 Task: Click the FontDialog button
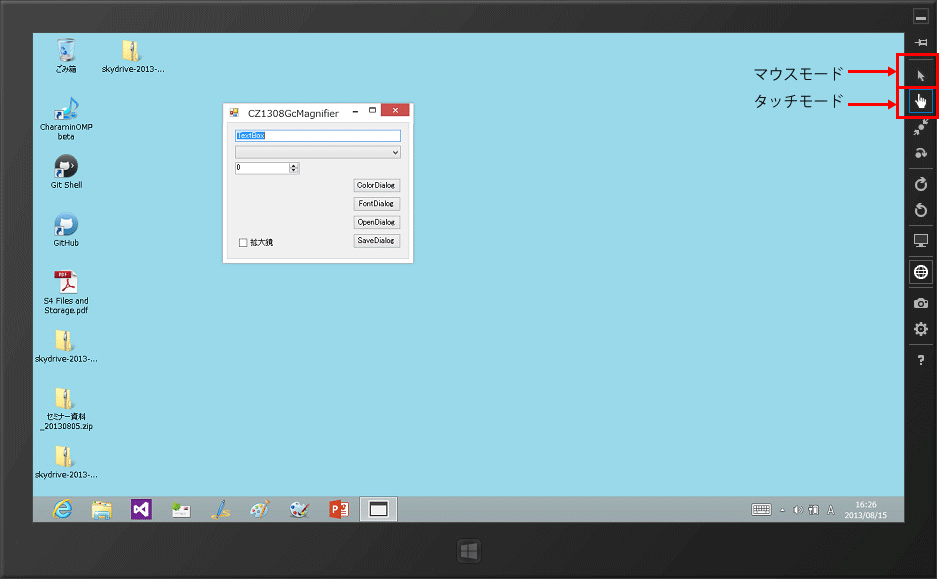click(x=376, y=203)
